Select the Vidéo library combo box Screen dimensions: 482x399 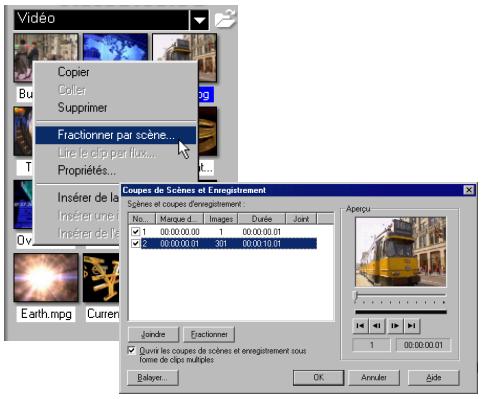pos(111,20)
